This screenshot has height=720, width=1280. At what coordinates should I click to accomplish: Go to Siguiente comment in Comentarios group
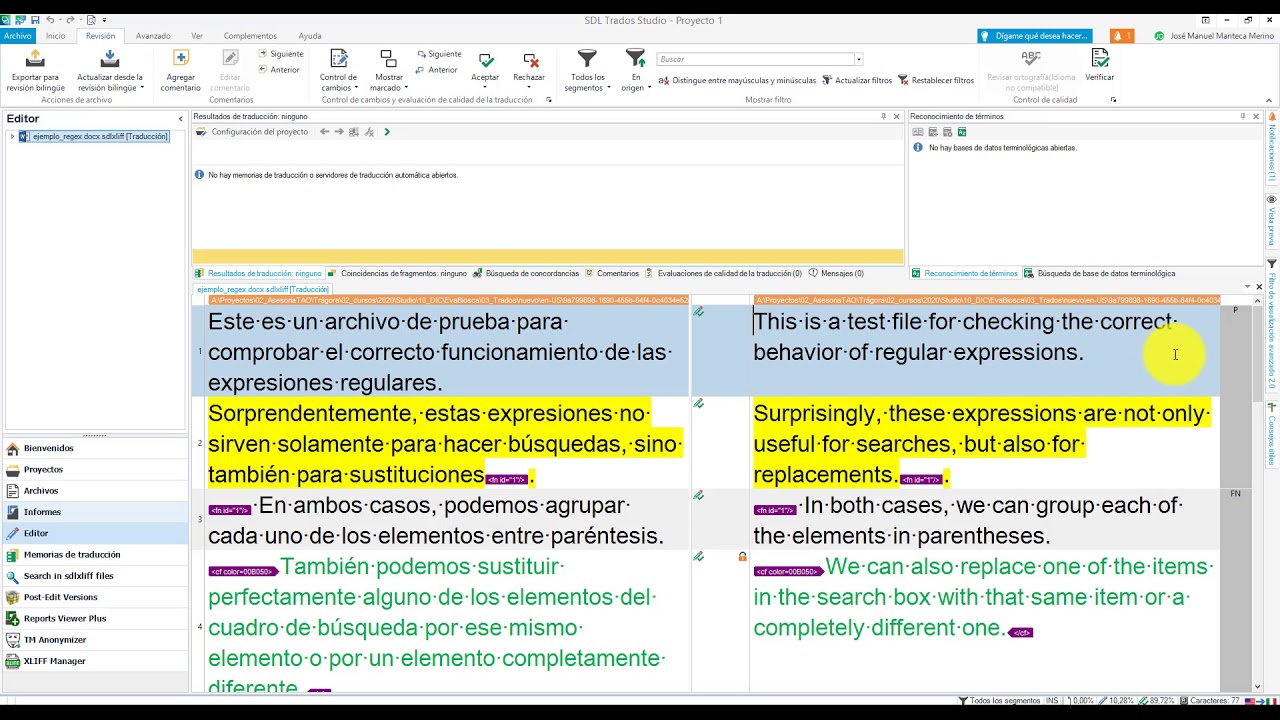[281, 54]
